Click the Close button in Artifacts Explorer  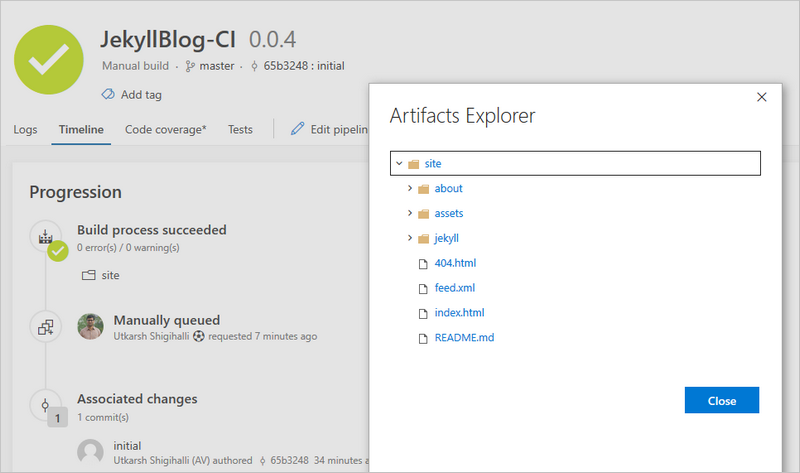tap(722, 401)
